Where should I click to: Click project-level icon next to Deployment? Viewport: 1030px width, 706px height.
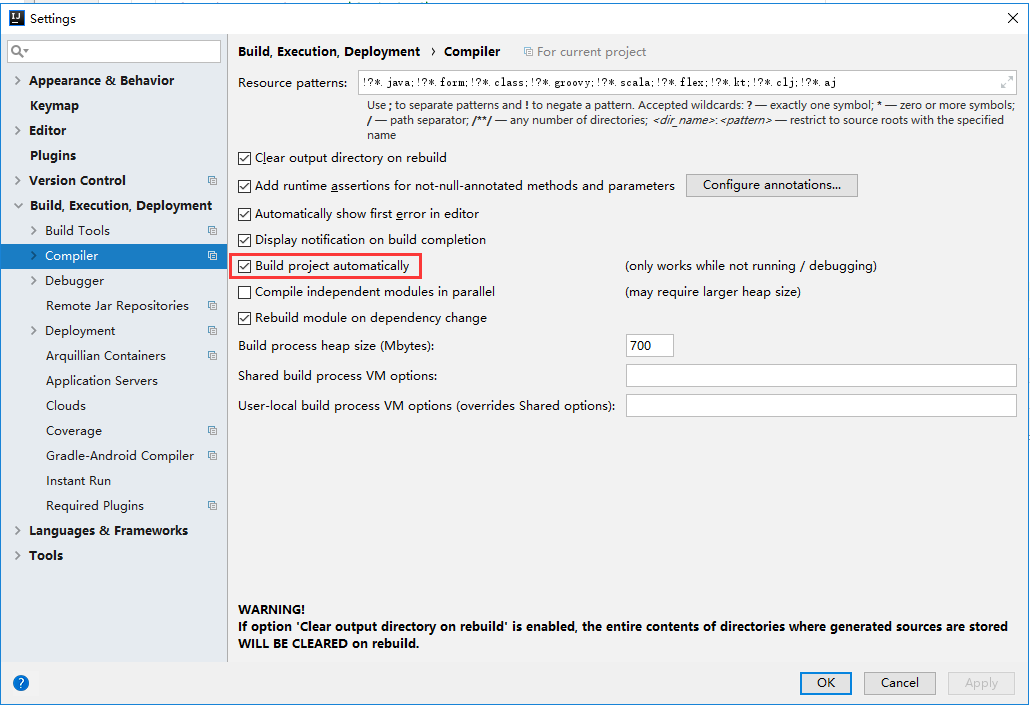click(x=212, y=330)
